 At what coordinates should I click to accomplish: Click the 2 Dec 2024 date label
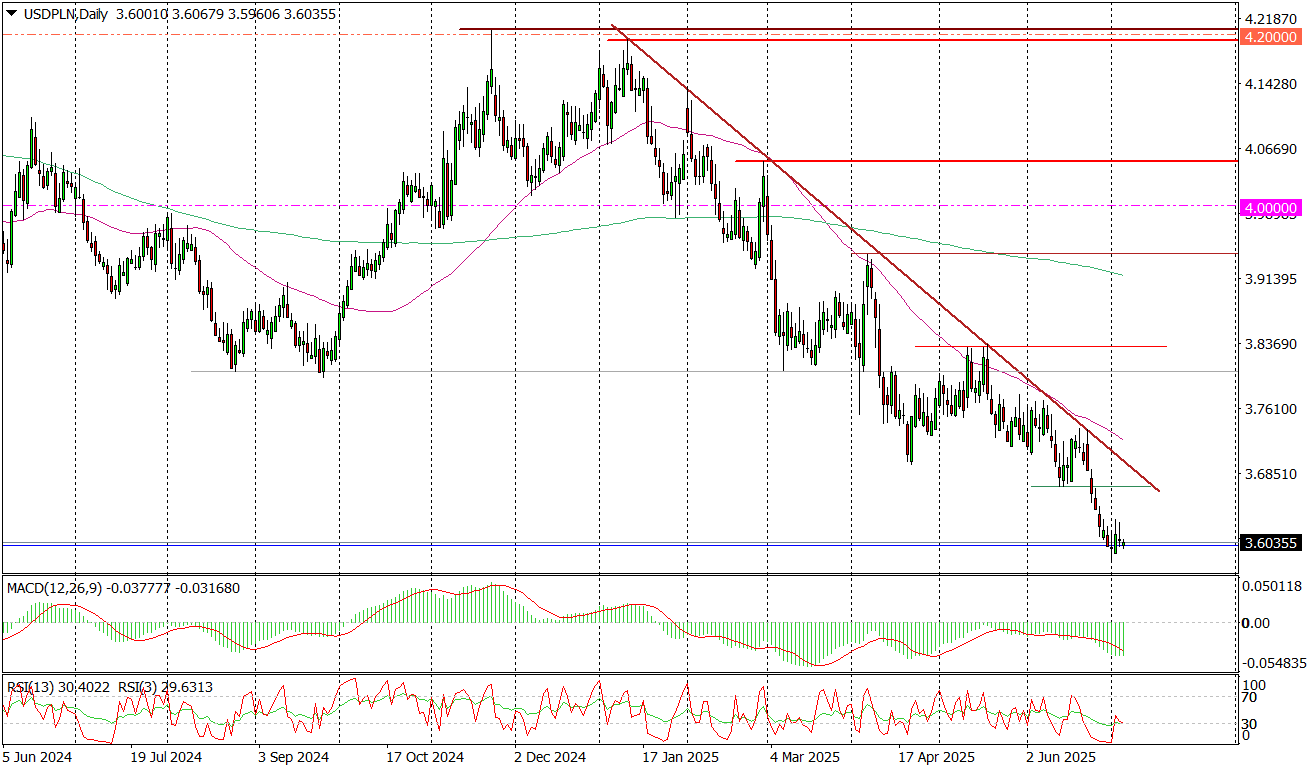pyautogui.click(x=550, y=759)
